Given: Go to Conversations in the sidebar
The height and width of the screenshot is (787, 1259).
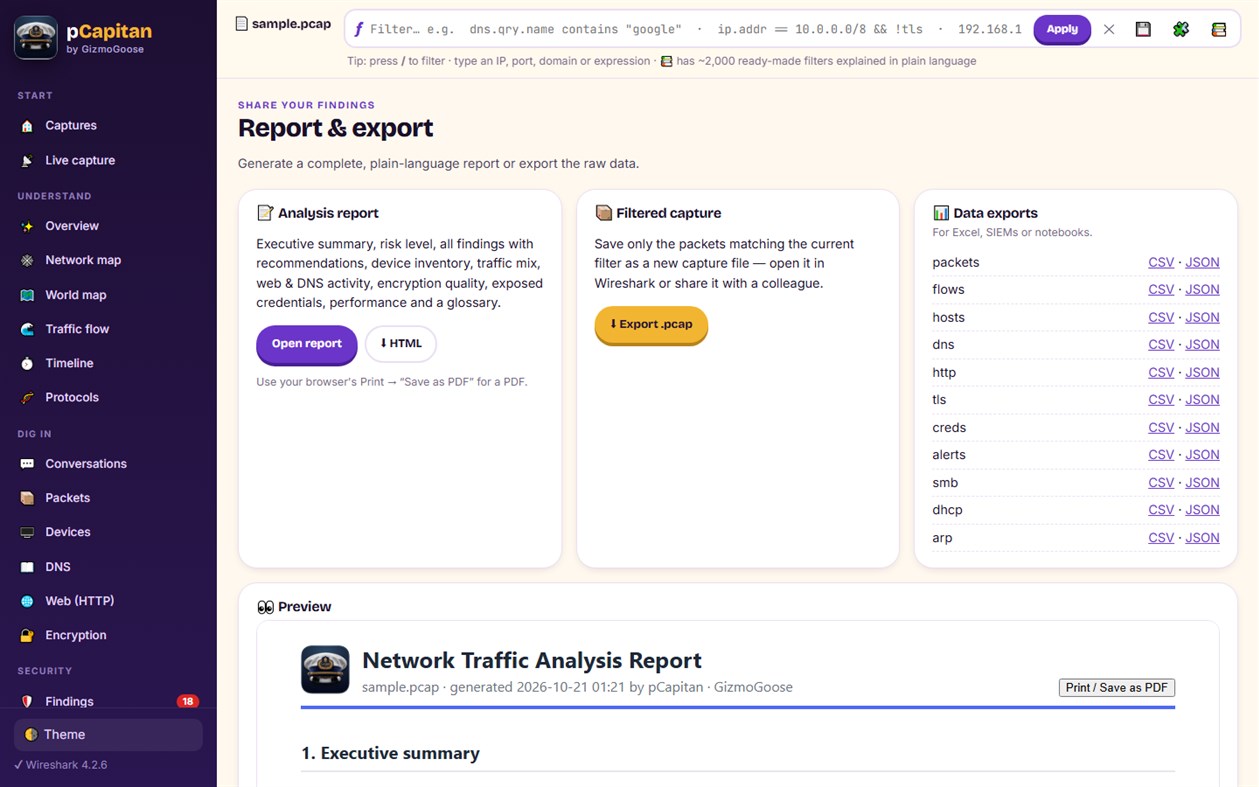Looking at the screenshot, I should click(108, 464).
